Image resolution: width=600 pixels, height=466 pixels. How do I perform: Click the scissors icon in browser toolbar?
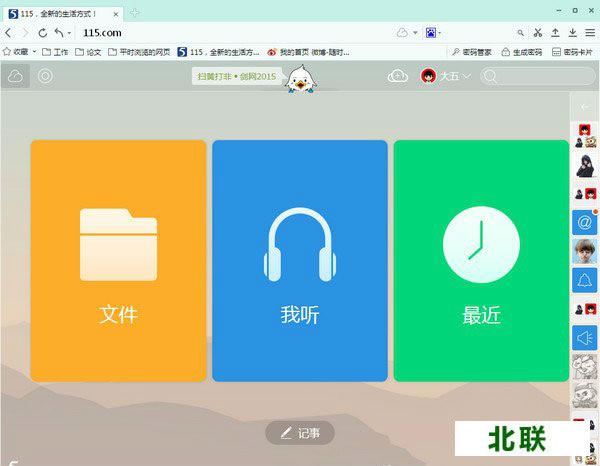538,32
